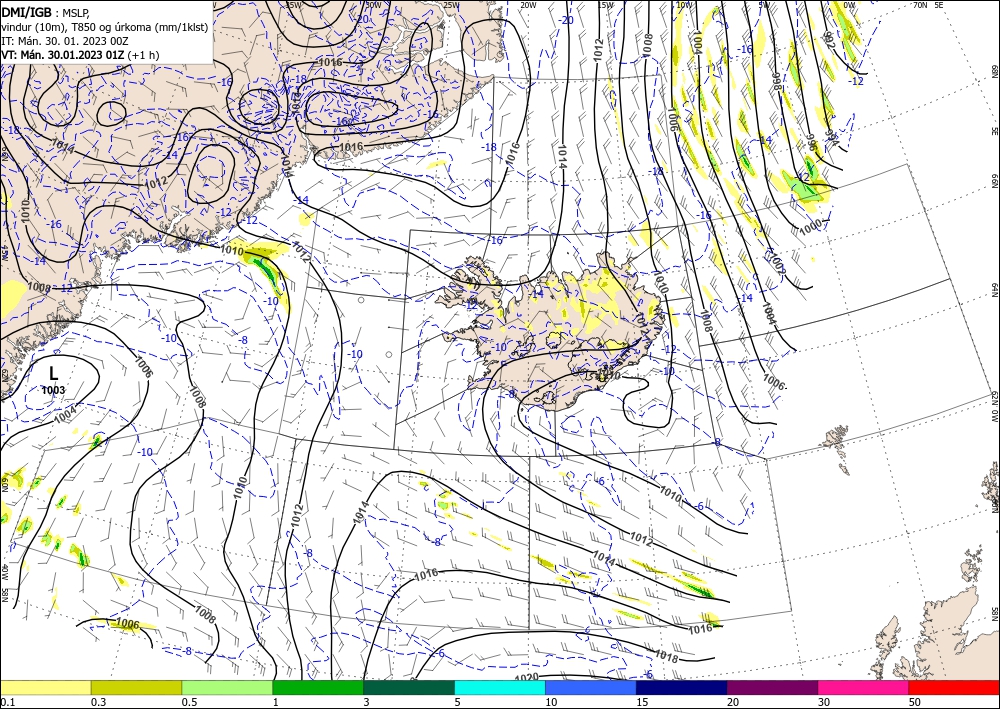Click the 'L' low pressure marker
The width and height of the screenshot is (1000, 709).
[x=54, y=374]
